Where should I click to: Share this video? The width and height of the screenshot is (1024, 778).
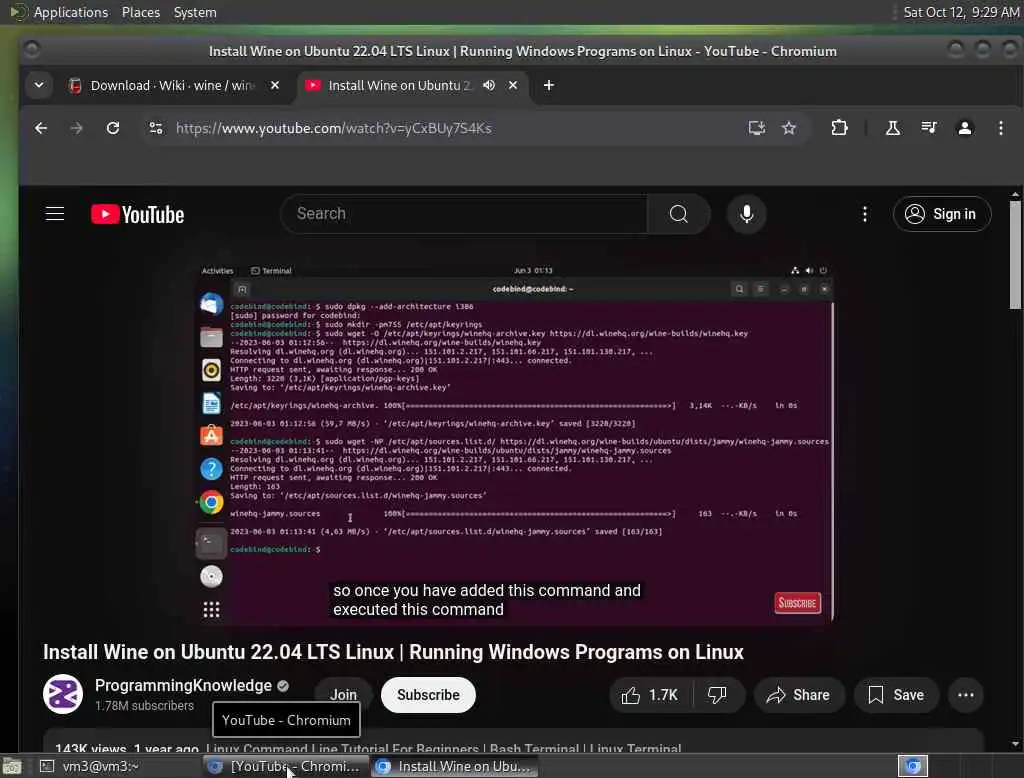point(799,695)
